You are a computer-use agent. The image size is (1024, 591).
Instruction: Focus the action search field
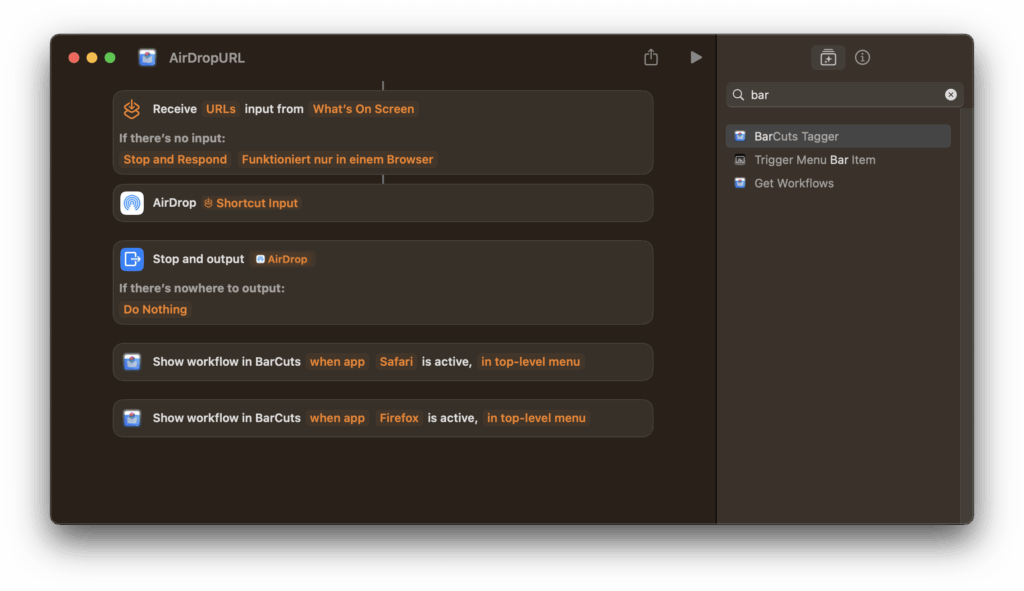844,95
